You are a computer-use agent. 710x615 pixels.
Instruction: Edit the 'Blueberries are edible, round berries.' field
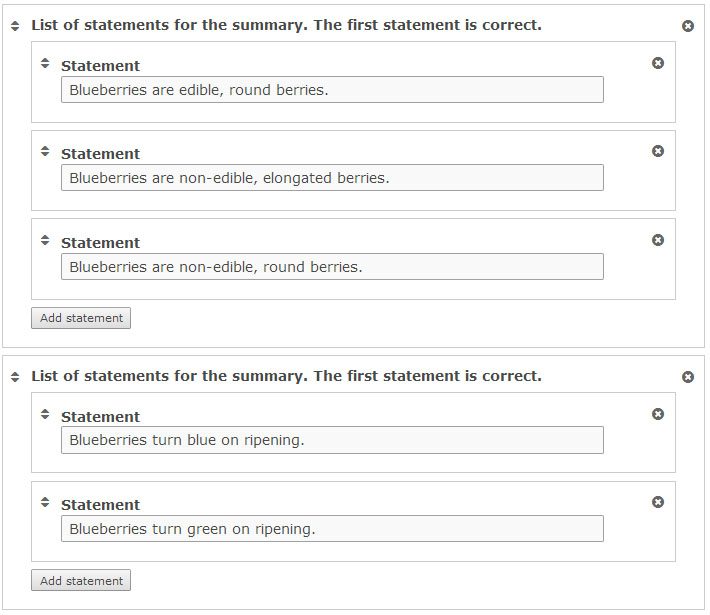click(332, 90)
